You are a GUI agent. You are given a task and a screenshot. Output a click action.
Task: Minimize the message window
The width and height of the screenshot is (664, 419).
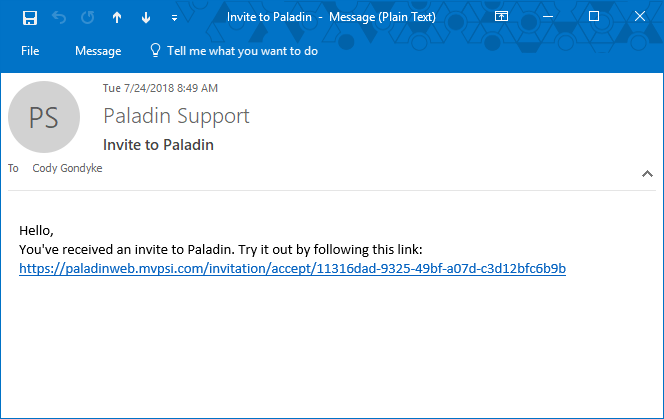pyautogui.click(x=547, y=17)
